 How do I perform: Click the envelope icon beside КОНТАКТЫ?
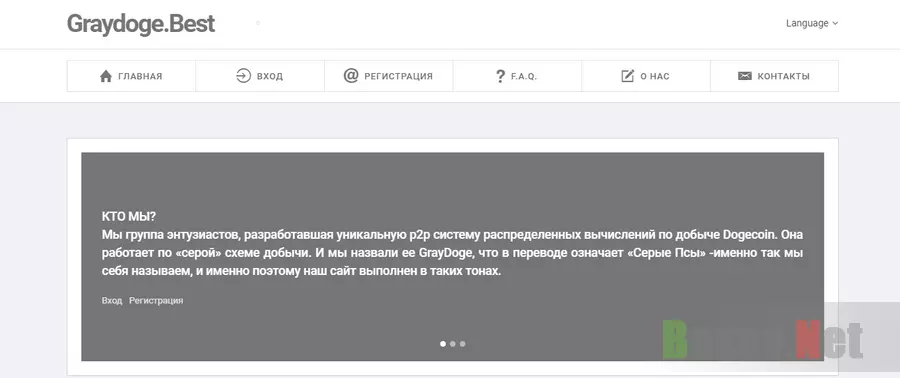tap(744, 76)
